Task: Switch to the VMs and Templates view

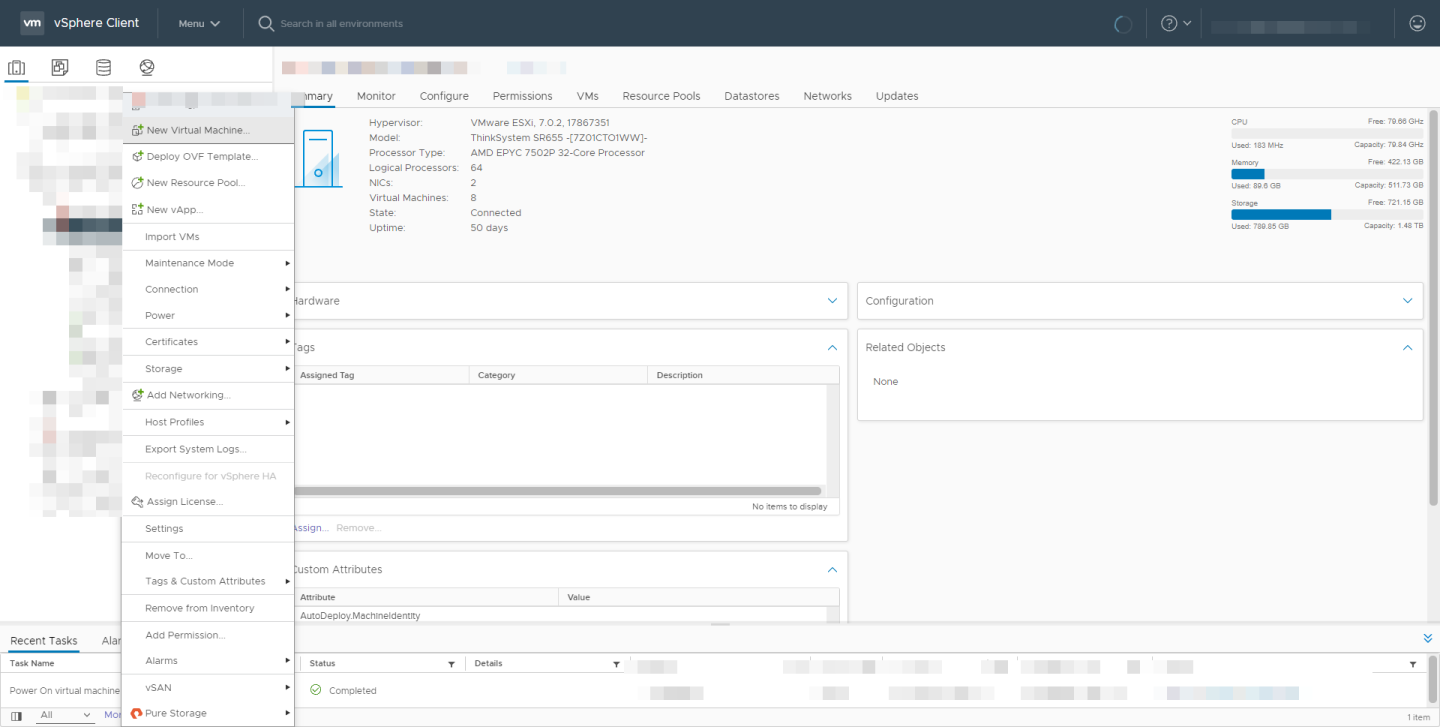Action: point(60,68)
